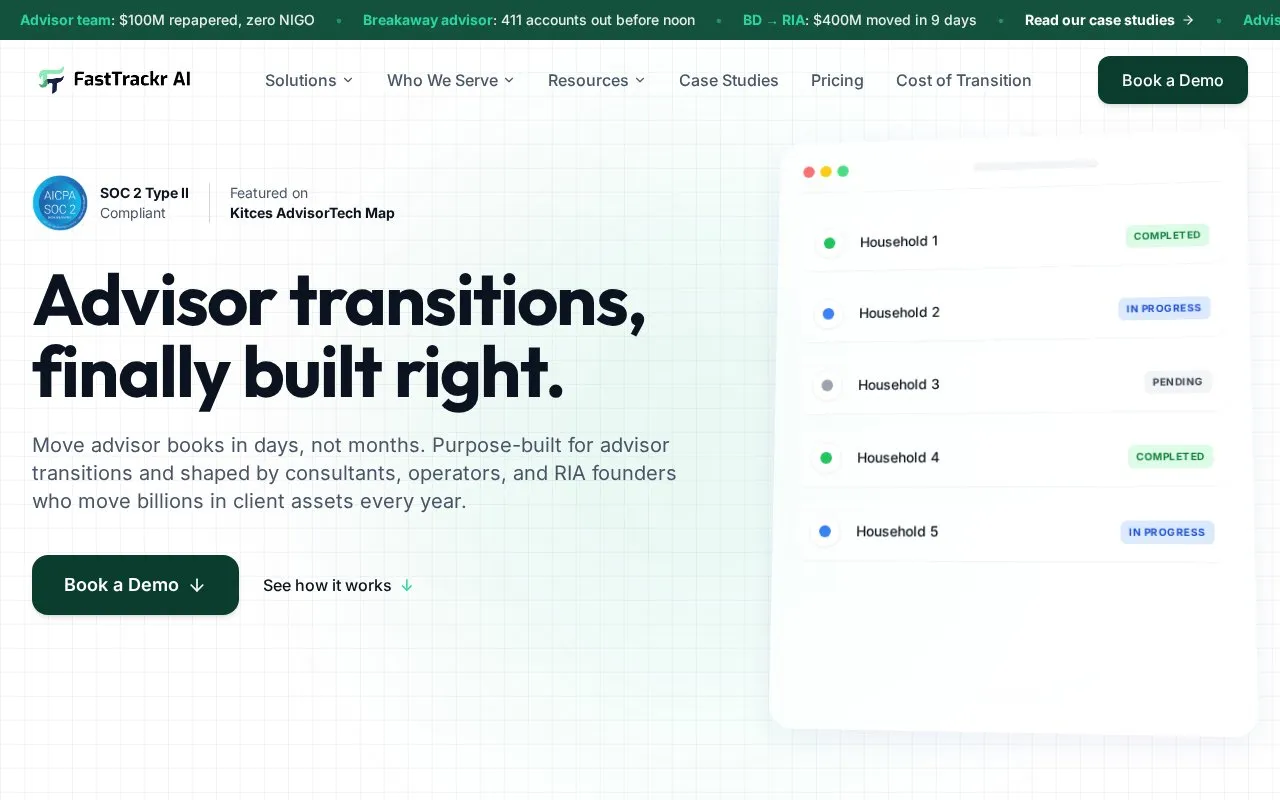The width and height of the screenshot is (1280, 800).
Task: Click Household 1 green status dot
Action: [x=829, y=243]
